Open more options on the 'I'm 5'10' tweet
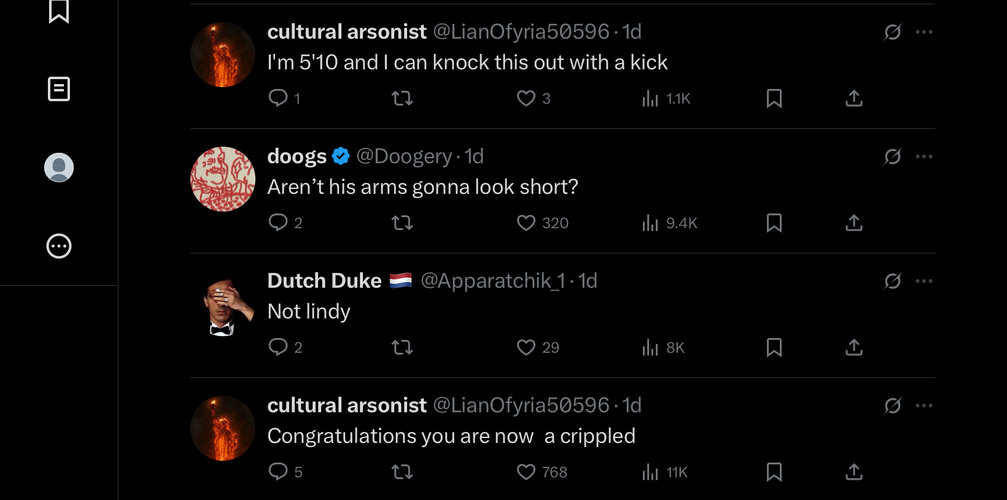 (924, 31)
